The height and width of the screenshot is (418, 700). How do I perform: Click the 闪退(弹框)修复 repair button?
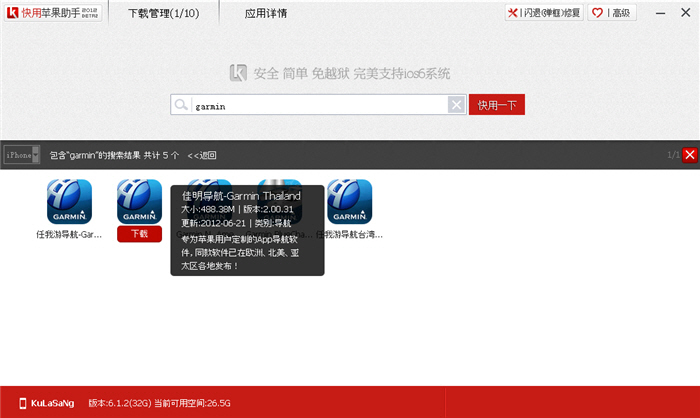coord(544,13)
